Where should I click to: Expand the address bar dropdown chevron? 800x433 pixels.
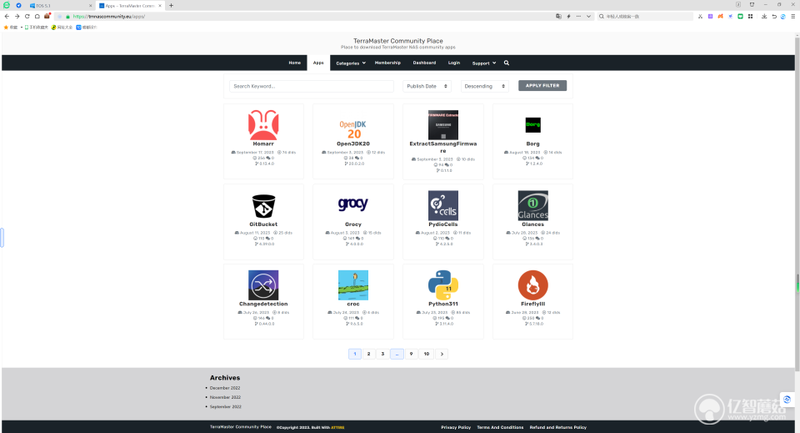[x=588, y=16]
